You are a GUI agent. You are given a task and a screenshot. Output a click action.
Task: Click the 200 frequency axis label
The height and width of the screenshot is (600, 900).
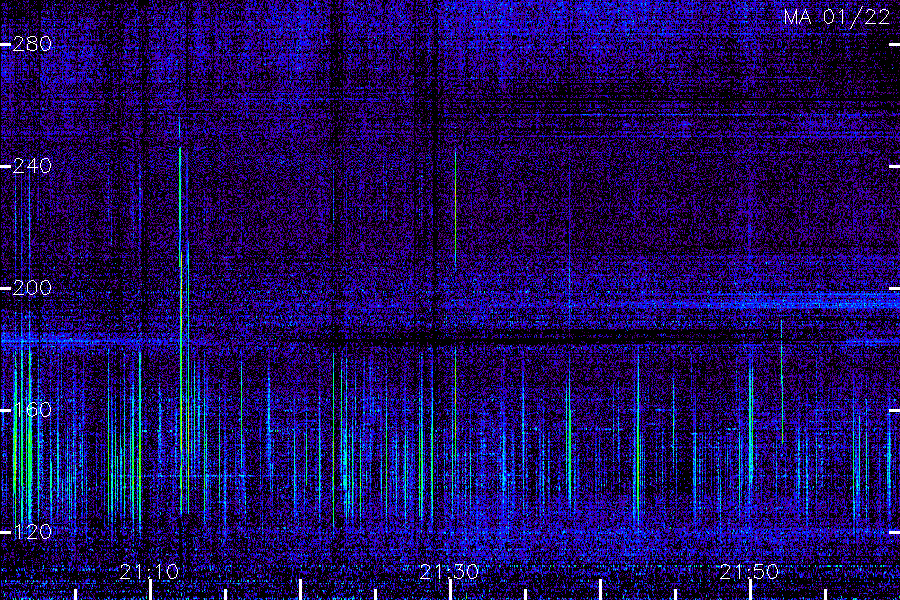click(32, 288)
